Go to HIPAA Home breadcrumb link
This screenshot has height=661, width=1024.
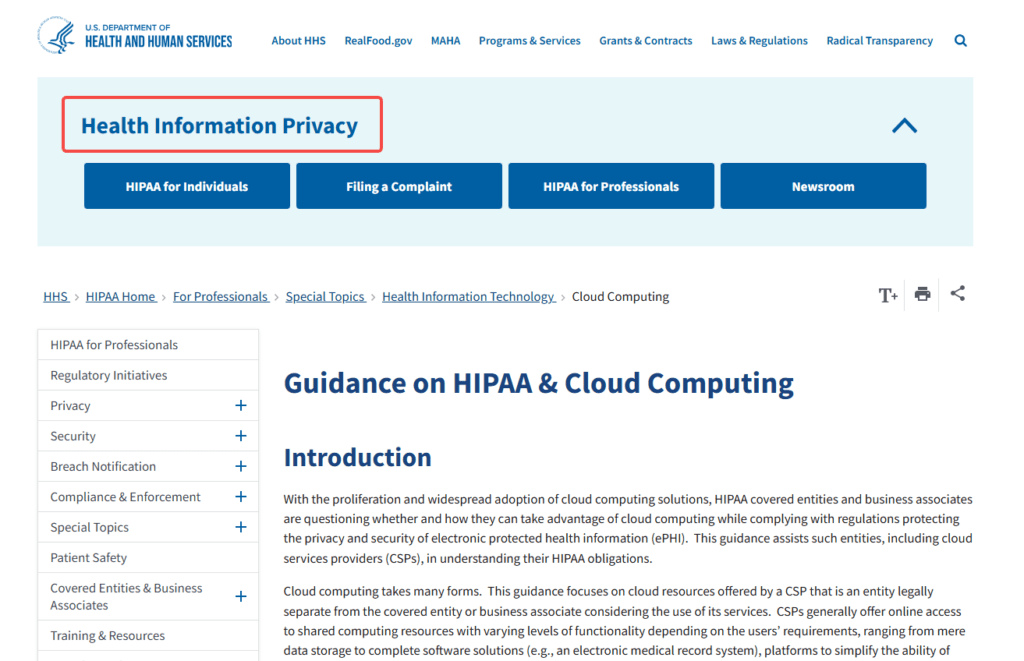pos(121,297)
